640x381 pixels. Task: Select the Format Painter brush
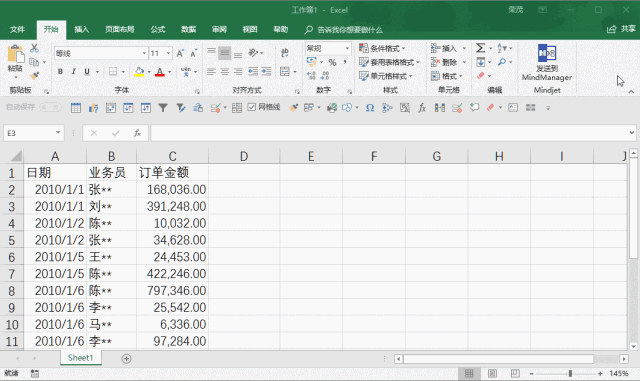(35, 76)
